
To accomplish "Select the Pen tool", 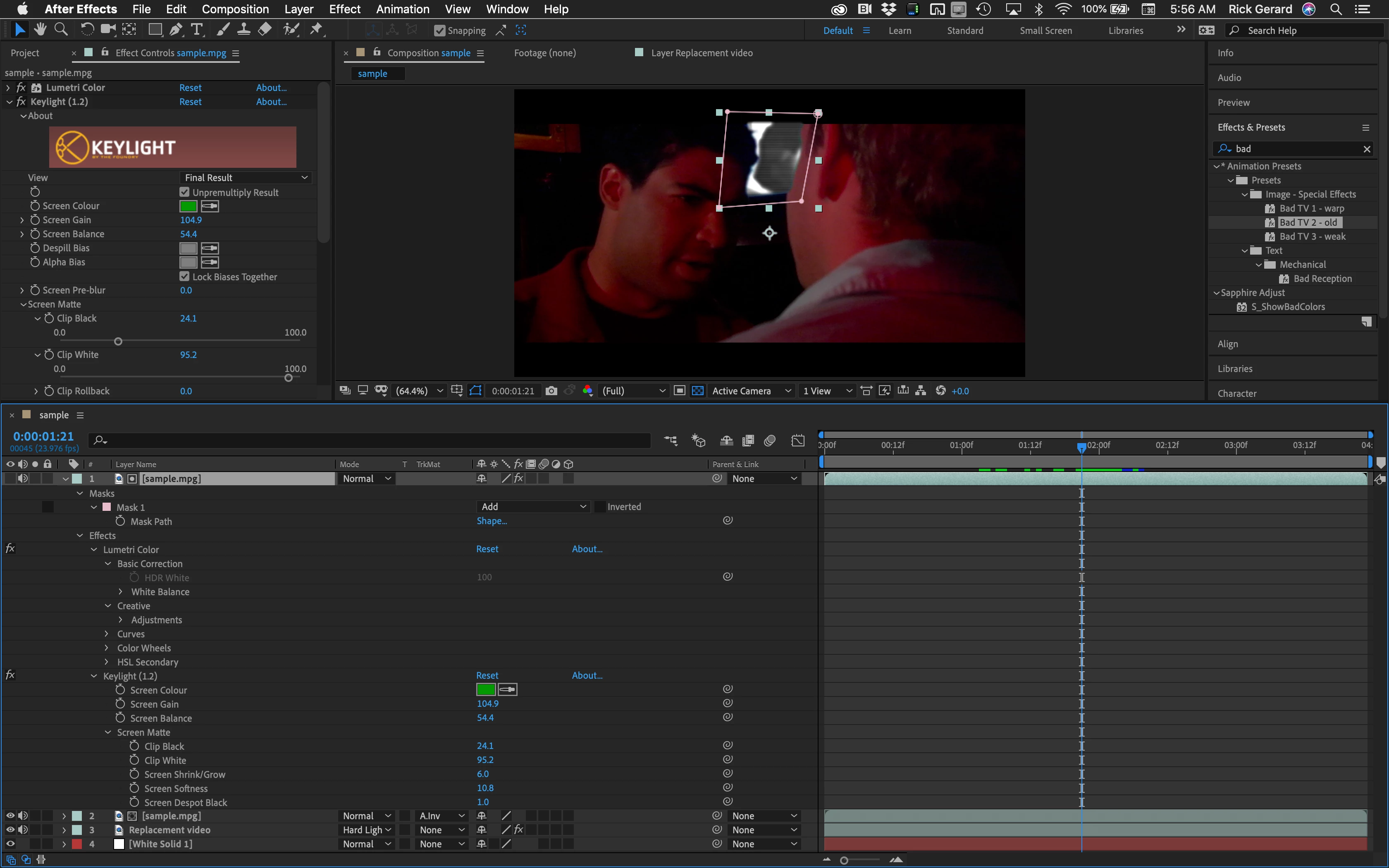I will point(176,29).
